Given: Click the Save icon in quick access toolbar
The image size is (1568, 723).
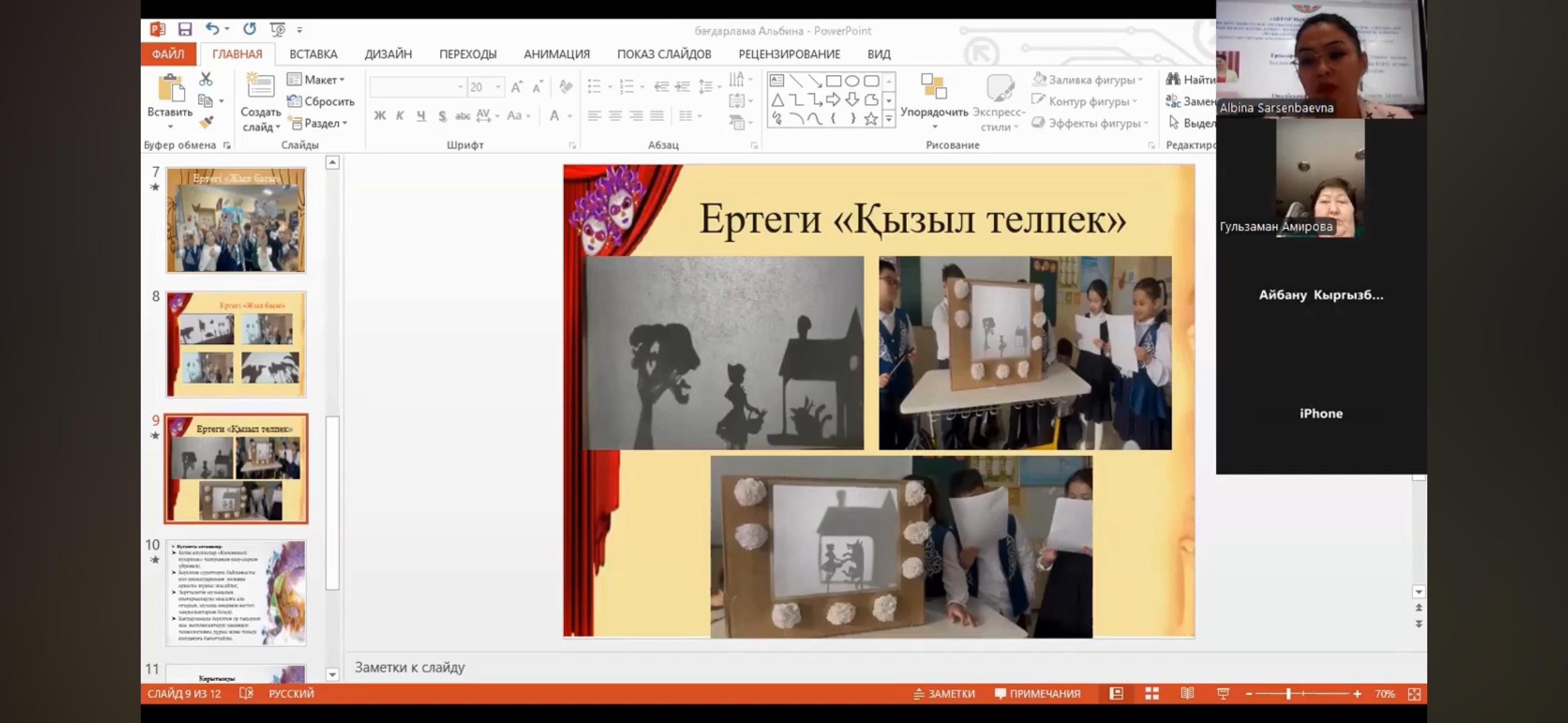Looking at the screenshot, I should coord(185,29).
